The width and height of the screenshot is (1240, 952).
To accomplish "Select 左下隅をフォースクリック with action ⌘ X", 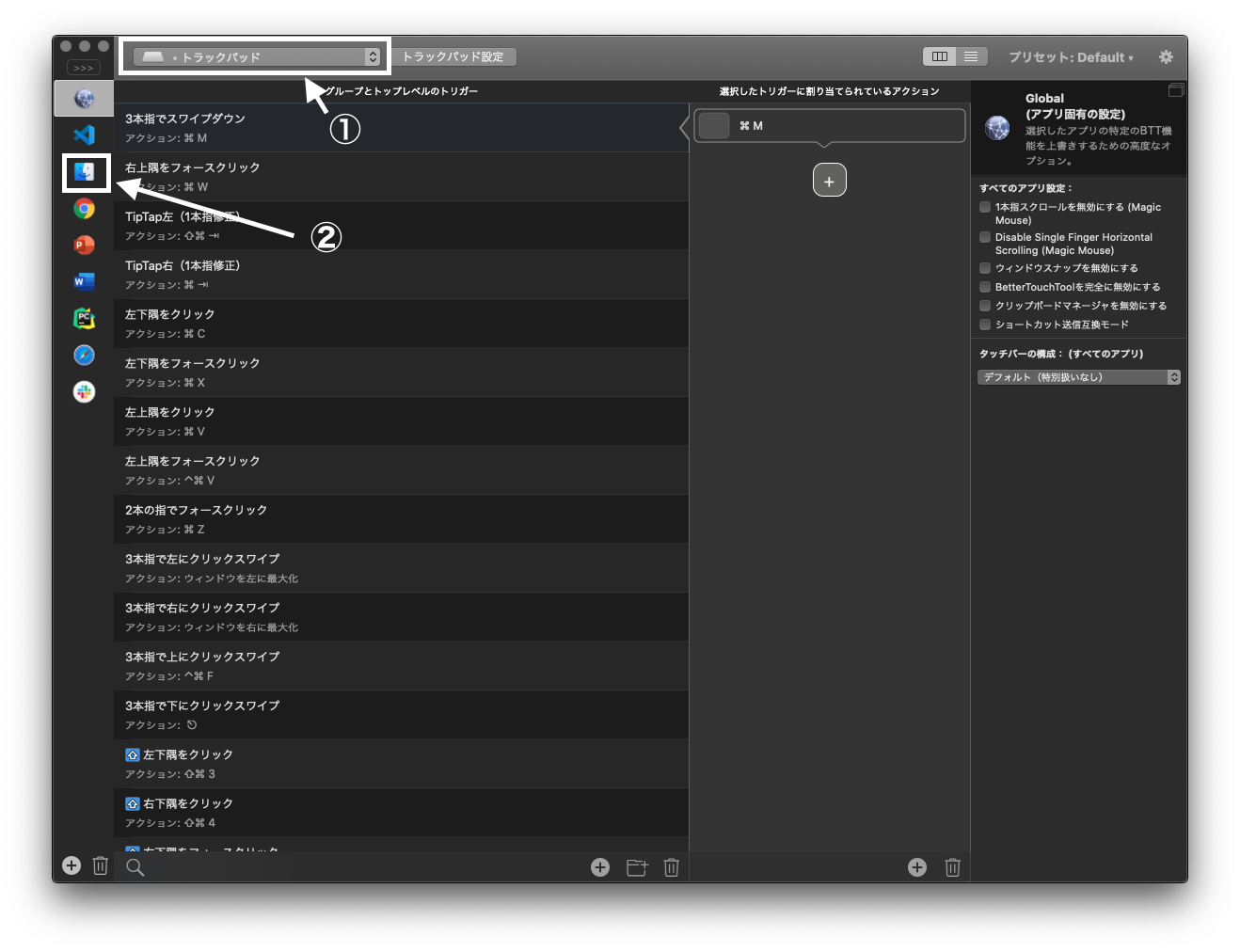I will 402,373.
